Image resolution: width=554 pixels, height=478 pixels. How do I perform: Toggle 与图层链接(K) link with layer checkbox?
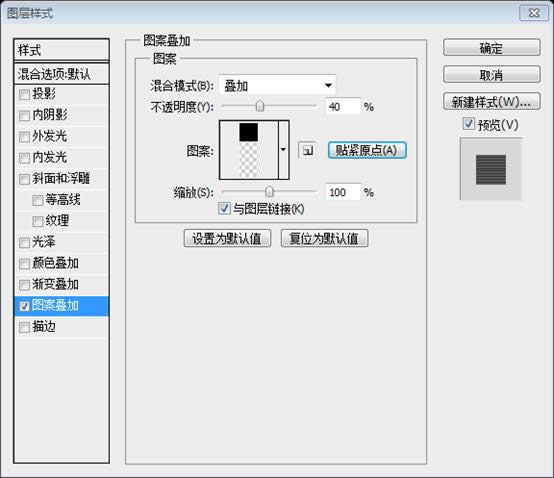pyautogui.click(x=224, y=208)
